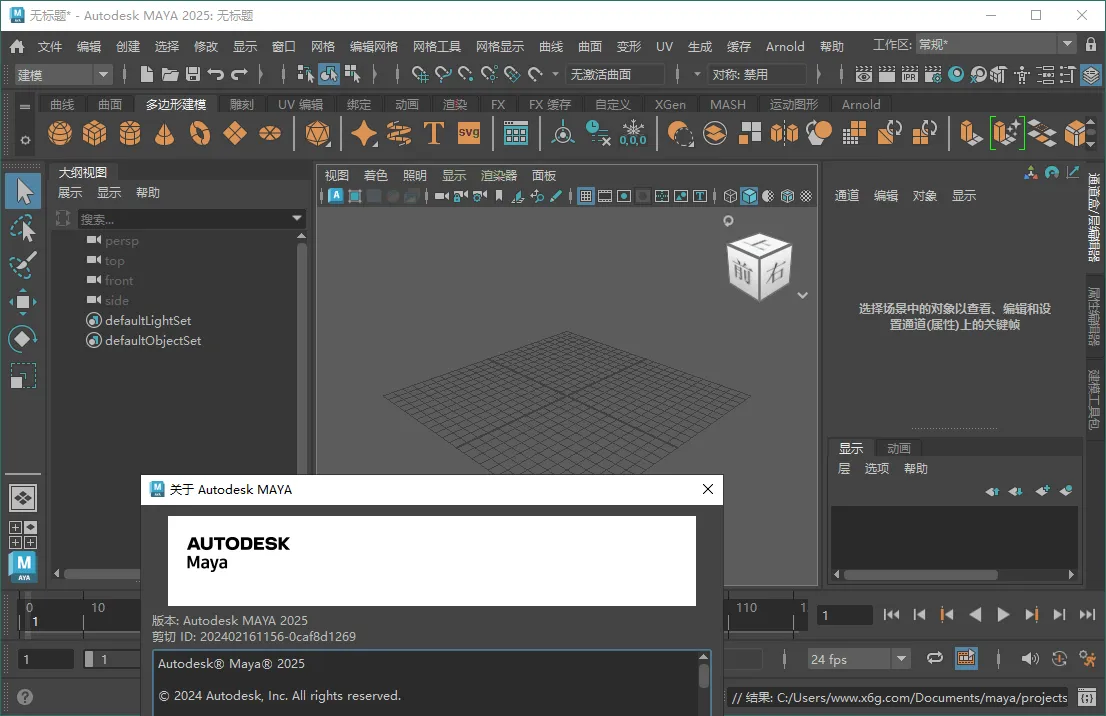Select the polygon Text tool on the shelf
The image size is (1106, 716).
tap(434, 132)
